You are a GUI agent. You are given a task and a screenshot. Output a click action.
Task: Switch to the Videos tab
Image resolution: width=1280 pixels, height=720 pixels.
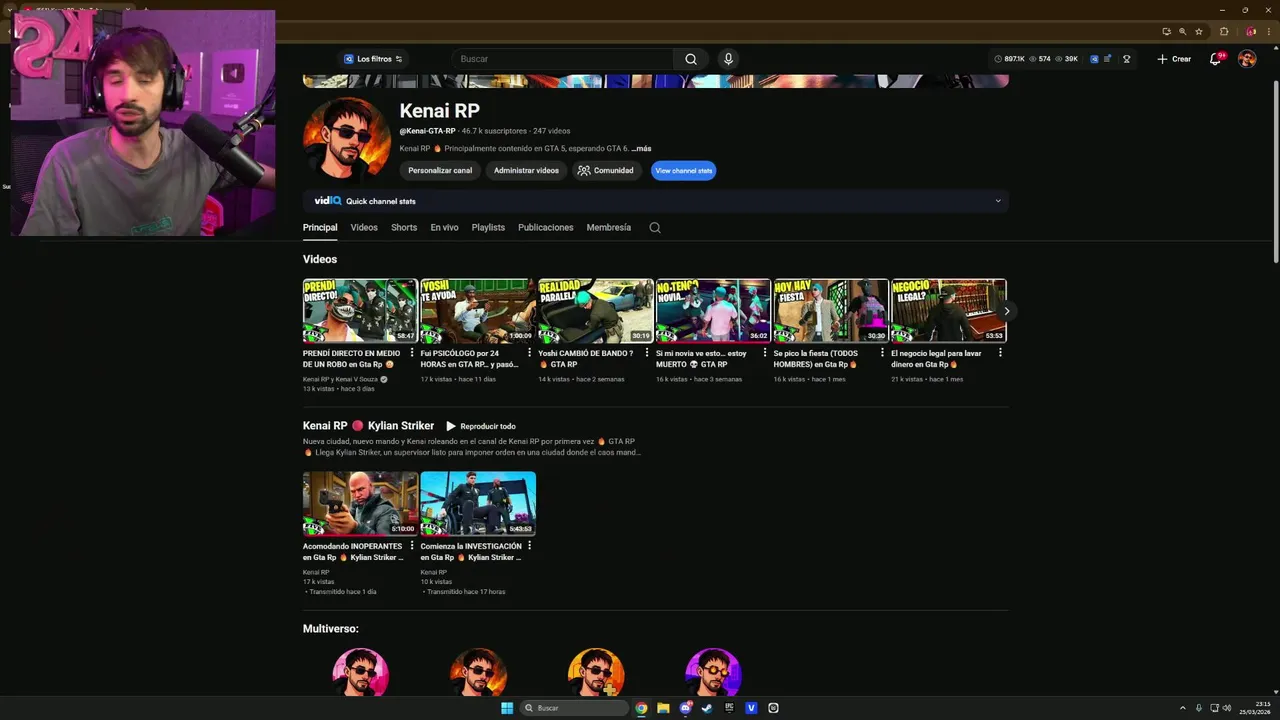pyautogui.click(x=364, y=227)
